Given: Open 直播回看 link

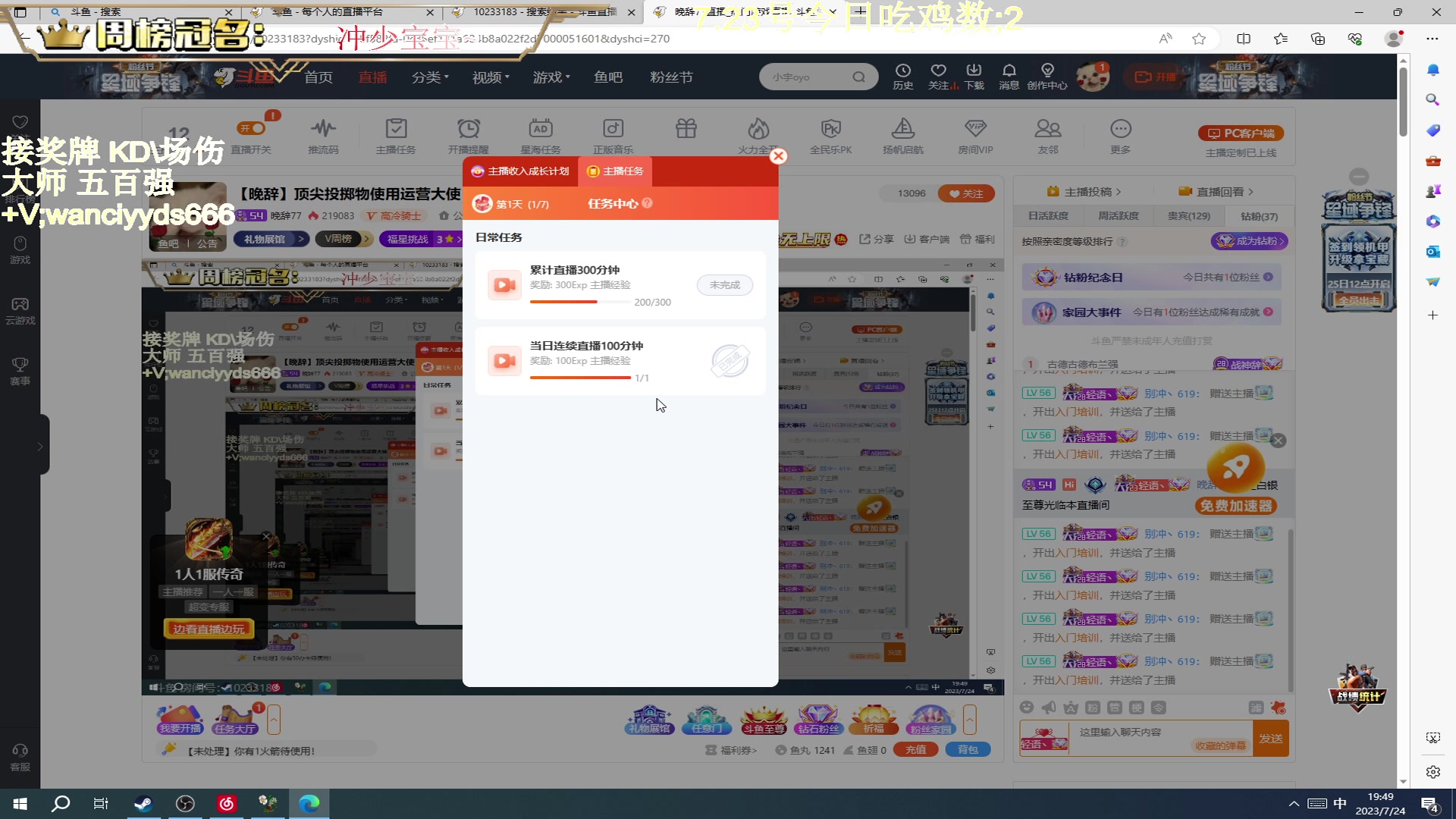Looking at the screenshot, I should (1216, 192).
